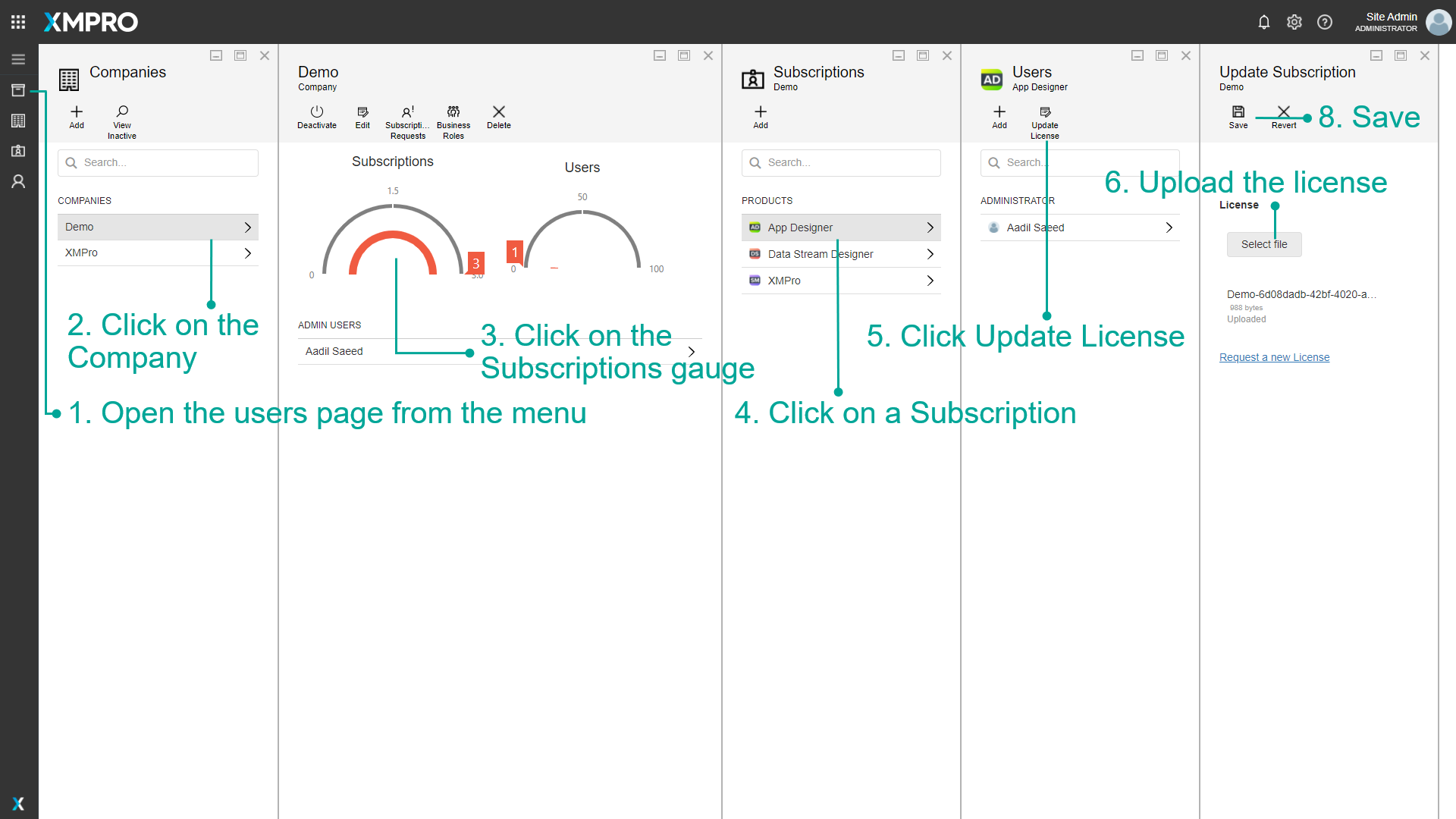This screenshot has width=1456, height=819.
Task: Expand the App Designer row chevron
Action: (930, 227)
